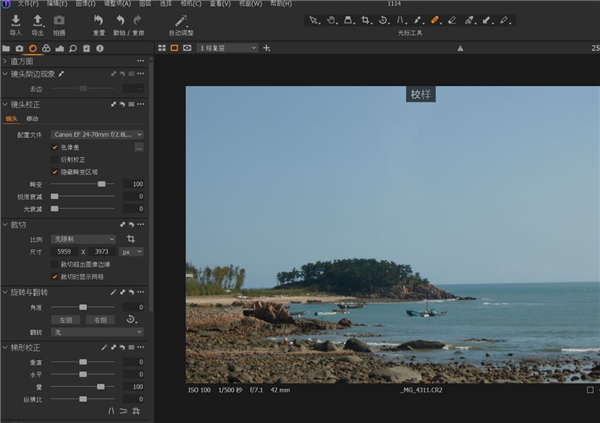Select the apply adjustments arrow tool
600x423 pixels.
[x=487, y=20]
